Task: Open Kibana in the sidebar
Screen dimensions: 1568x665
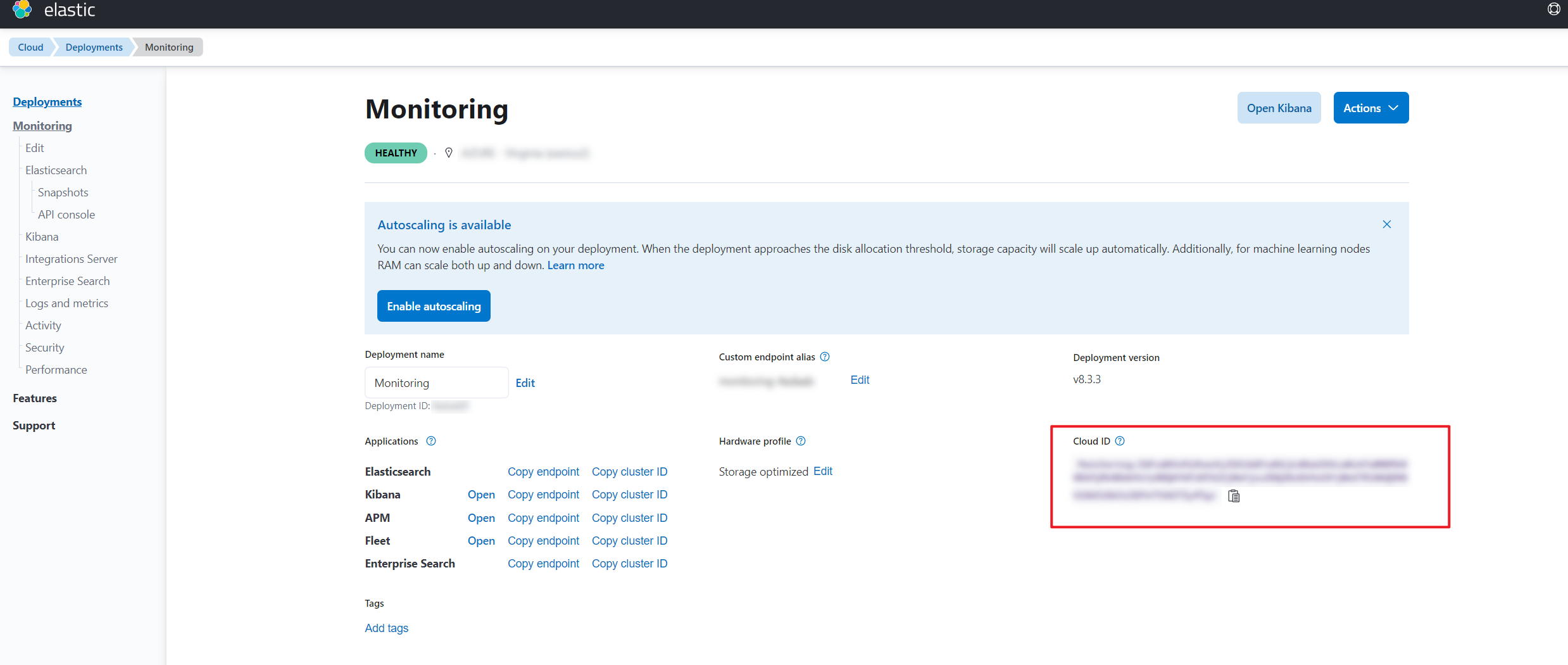Action: point(42,237)
